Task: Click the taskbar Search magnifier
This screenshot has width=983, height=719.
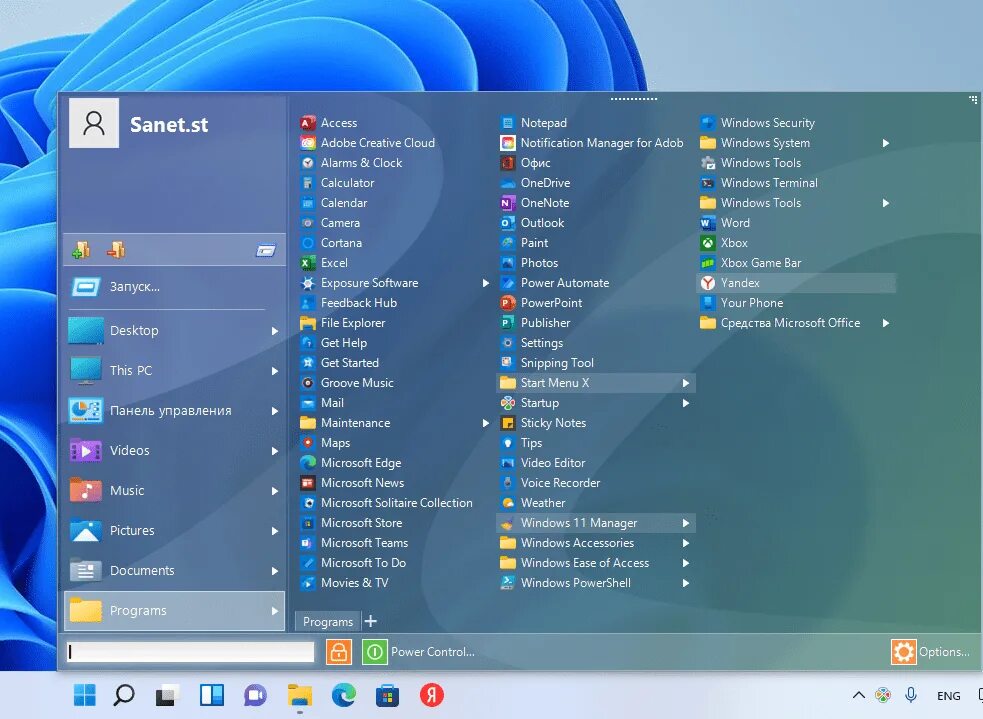Action: tap(124, 695)
